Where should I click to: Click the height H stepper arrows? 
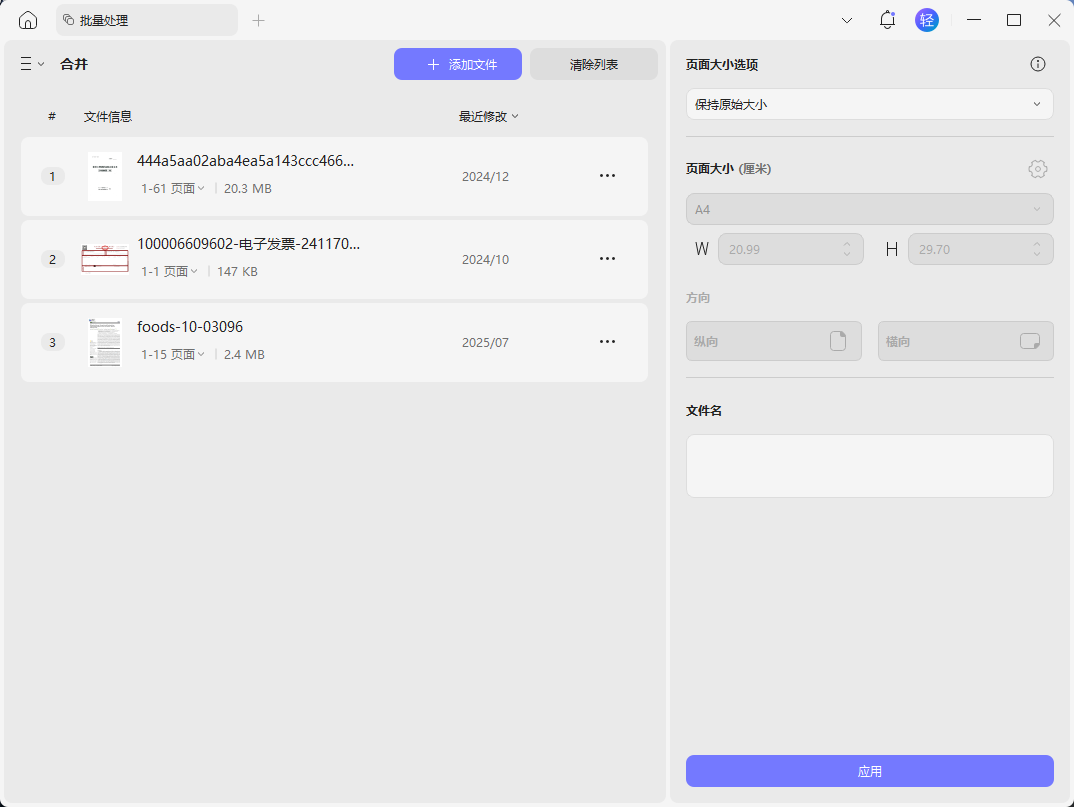1037,249
